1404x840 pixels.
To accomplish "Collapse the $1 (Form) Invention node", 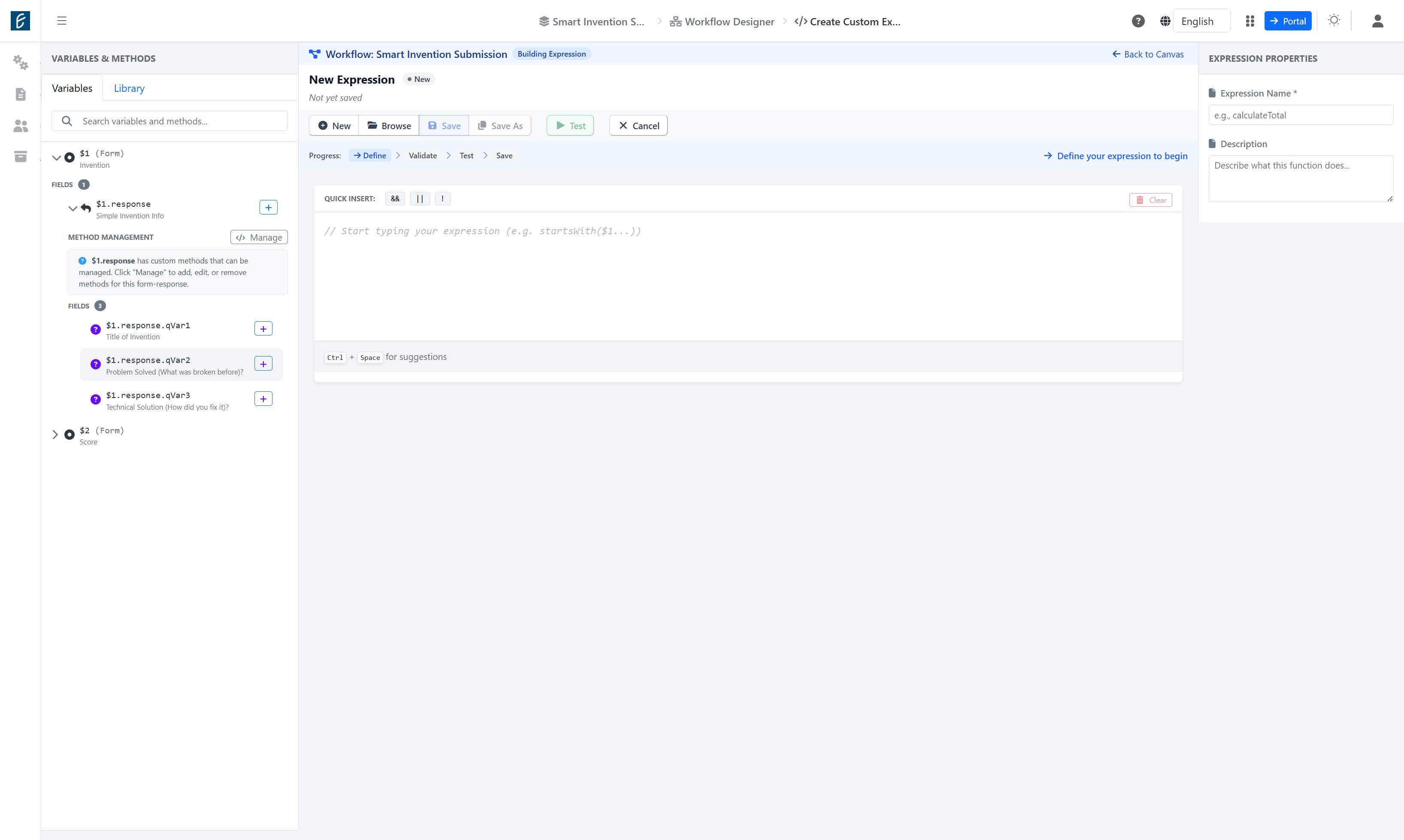I will pos(57,158).
